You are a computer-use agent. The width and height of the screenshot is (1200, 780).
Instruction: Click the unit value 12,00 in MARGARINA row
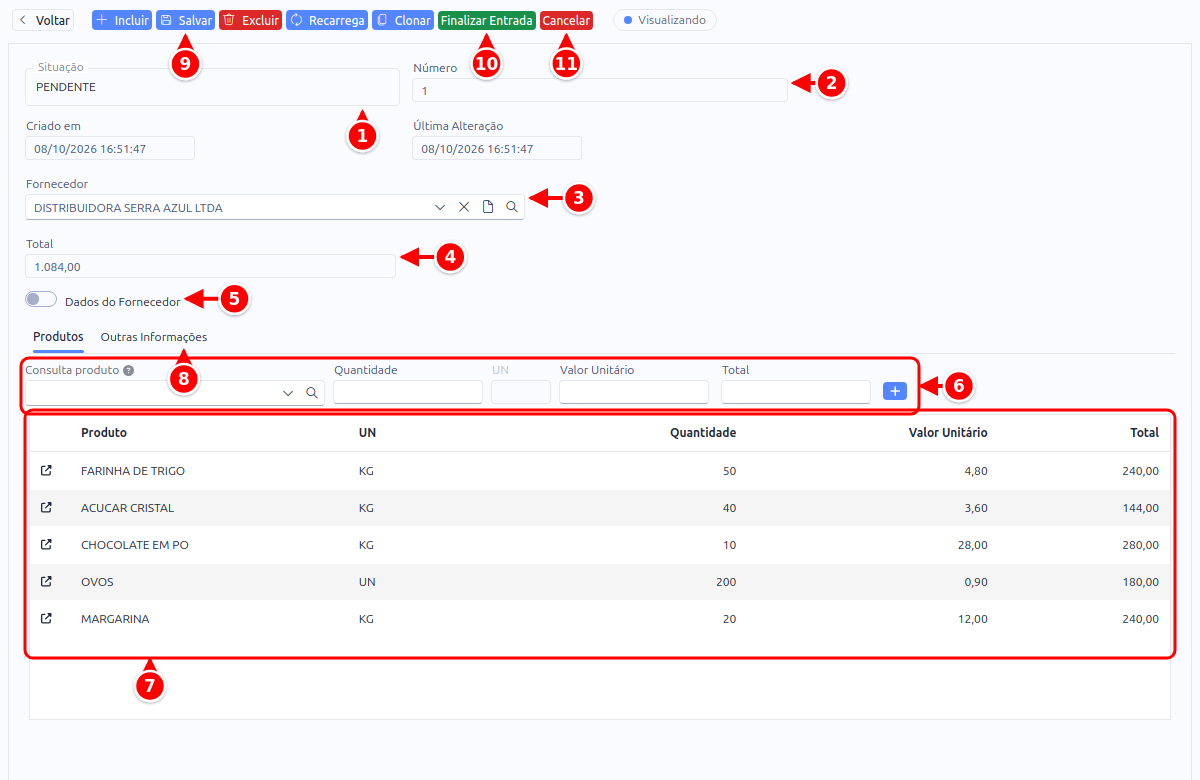(973, 618)
